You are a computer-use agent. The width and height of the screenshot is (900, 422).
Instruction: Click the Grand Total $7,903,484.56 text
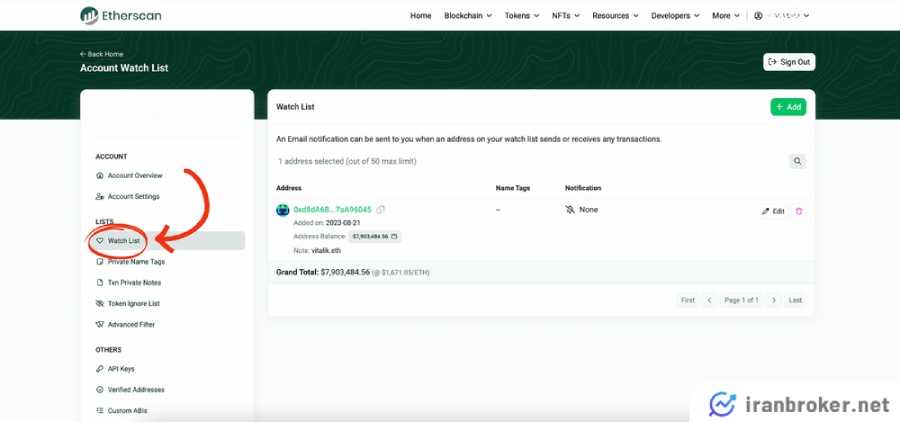[x=323, y=272]
